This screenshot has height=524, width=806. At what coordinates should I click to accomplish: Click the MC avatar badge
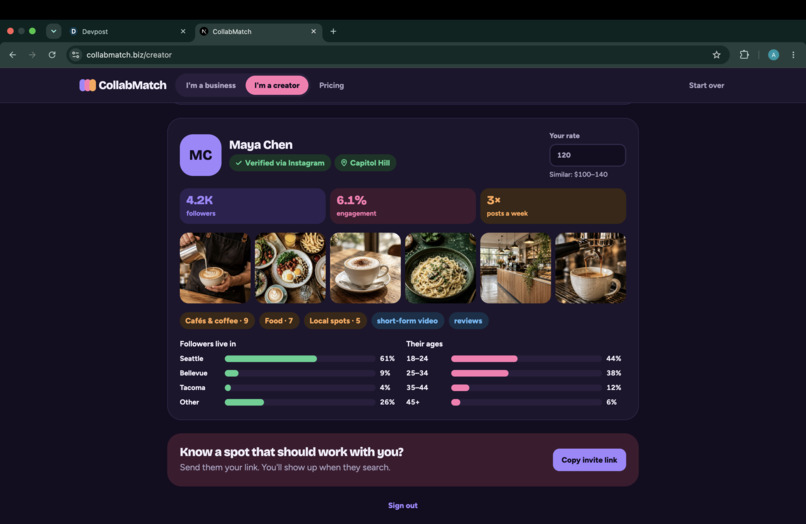point(200,155)
